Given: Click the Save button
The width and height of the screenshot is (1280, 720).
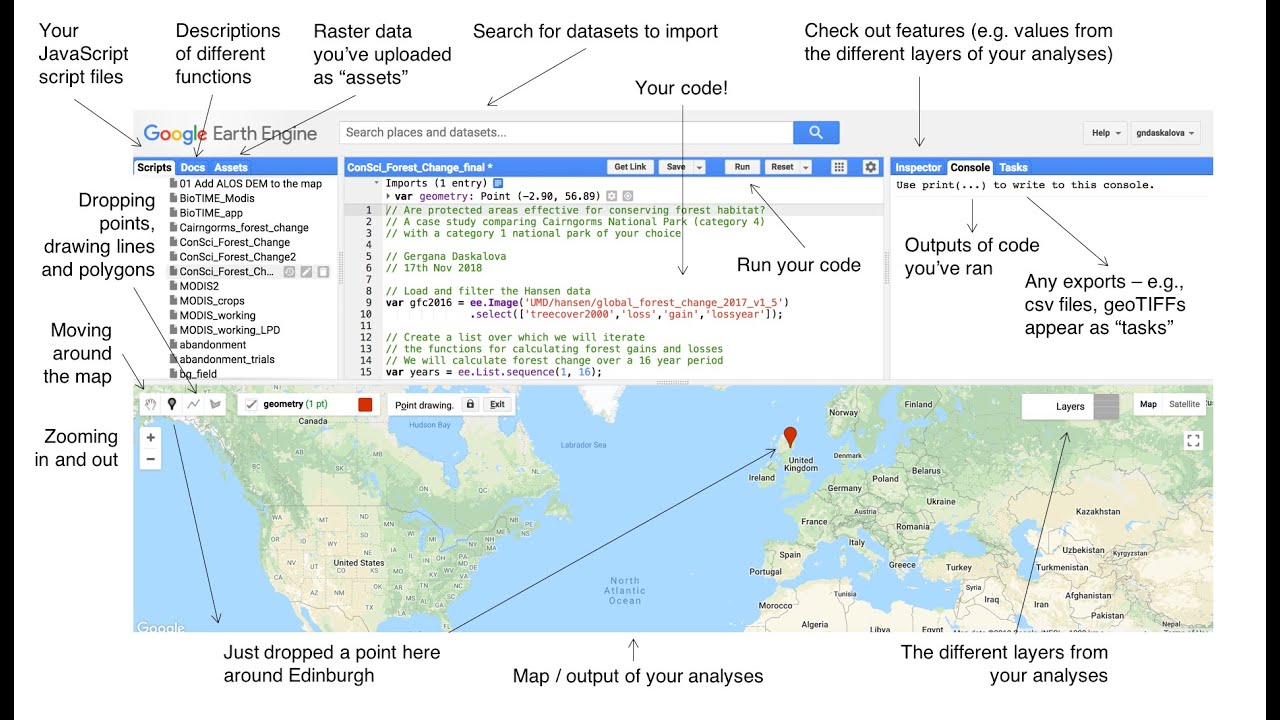Looking at the screenshot, I should tap(676, 167).
